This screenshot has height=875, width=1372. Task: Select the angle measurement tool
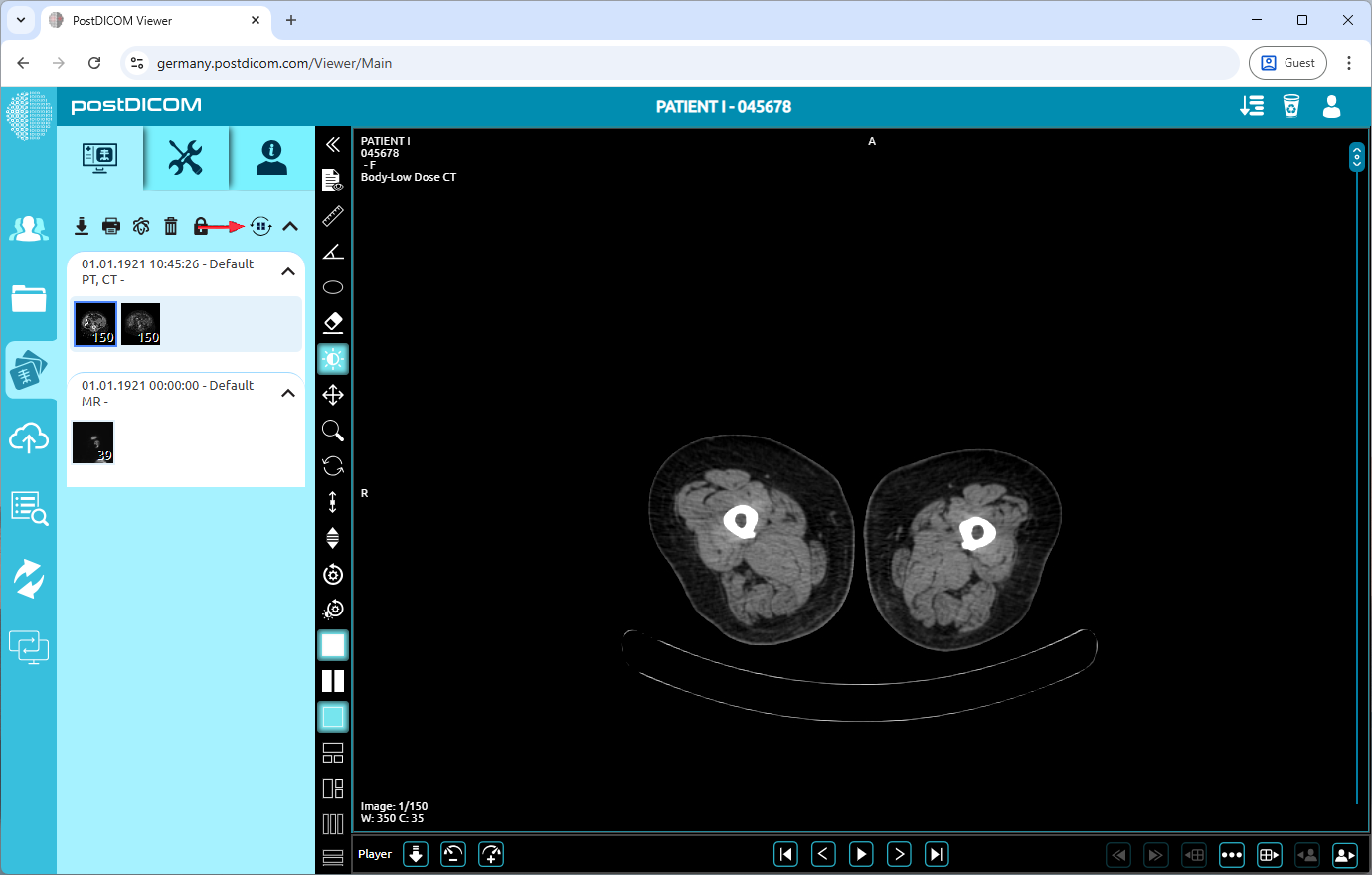pyautogui.click(x=333, y=252)
